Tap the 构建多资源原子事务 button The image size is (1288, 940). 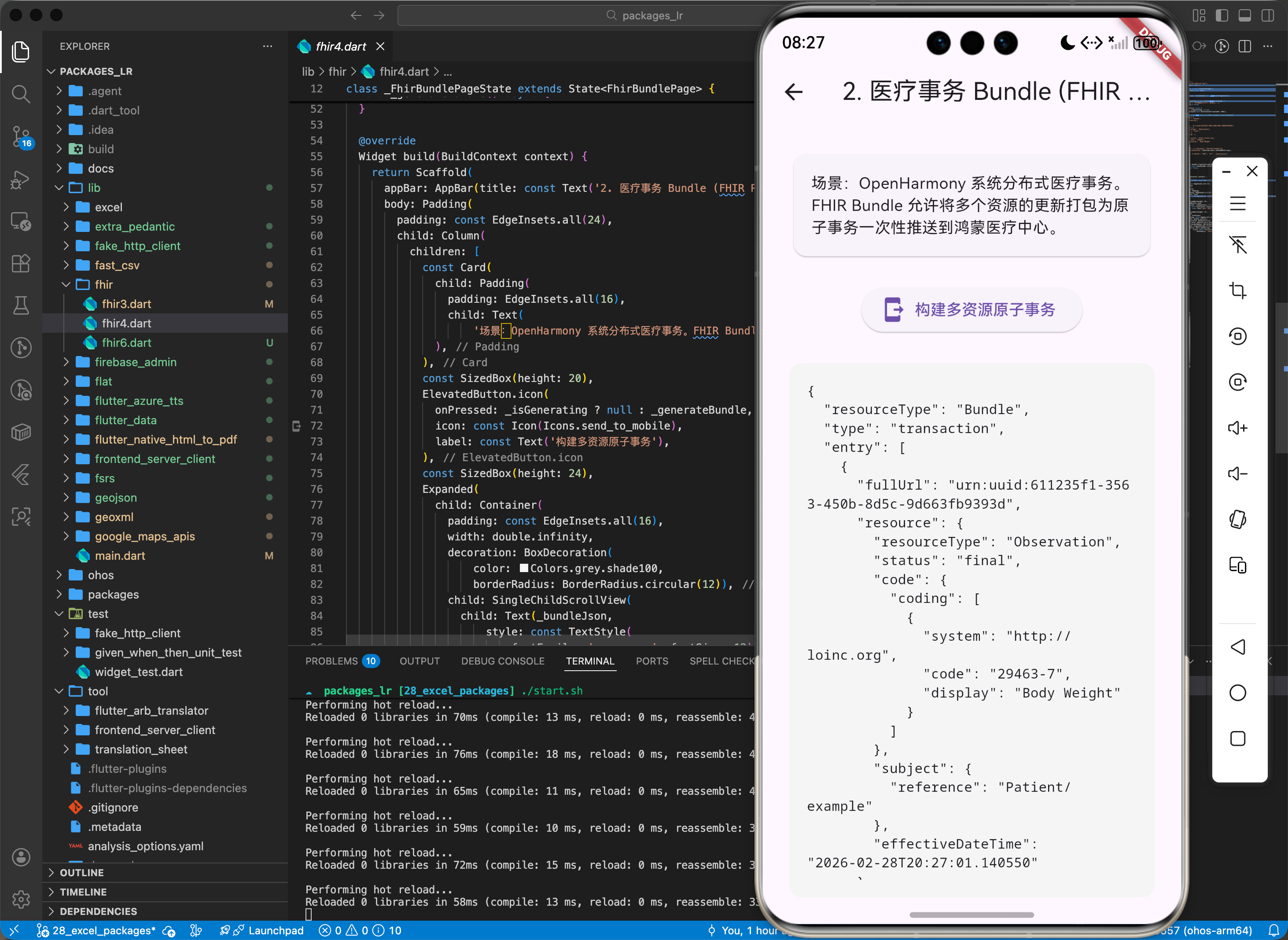point(971,309)
